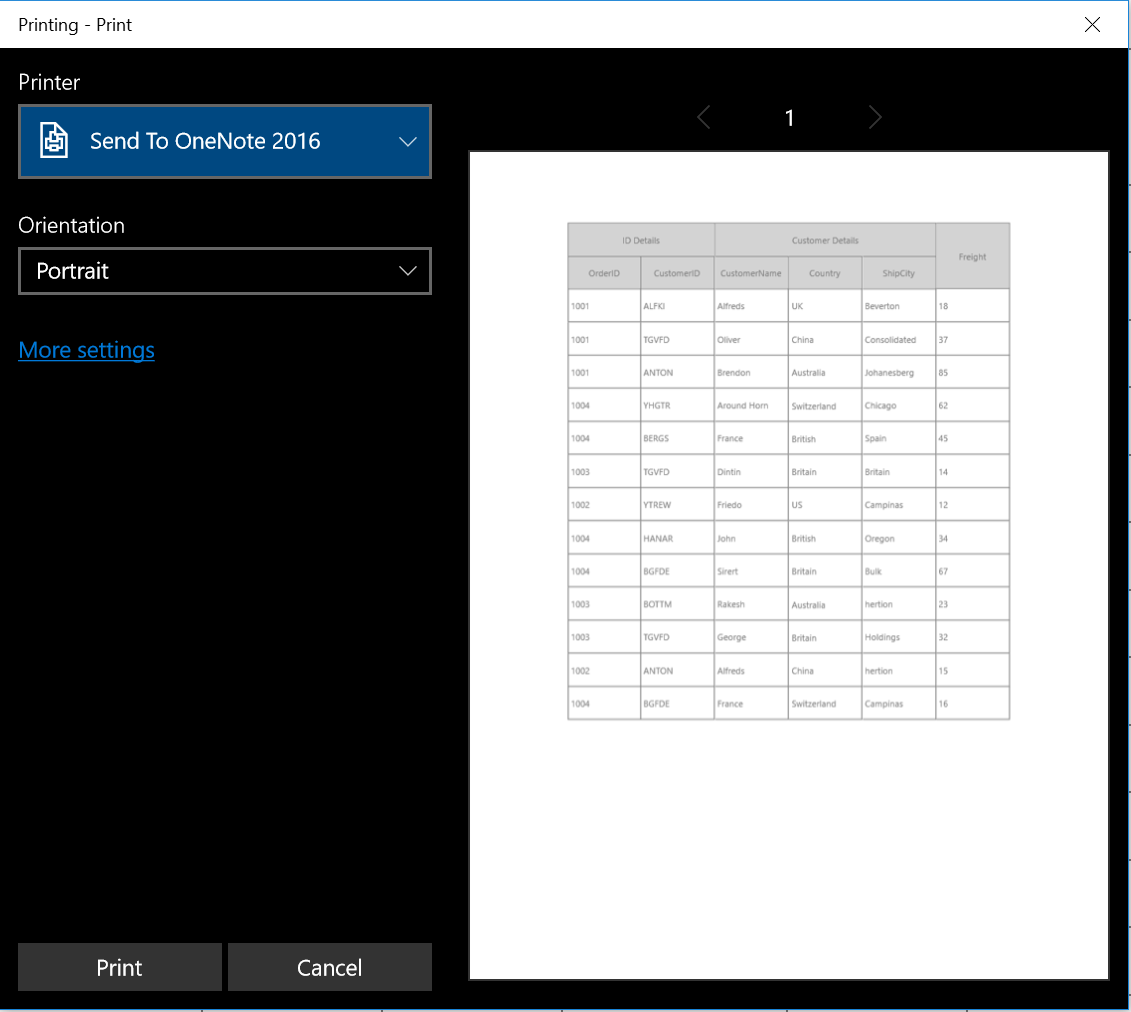Click 'Country' column header in preview

pyautogui.click(x=824, y=273)
